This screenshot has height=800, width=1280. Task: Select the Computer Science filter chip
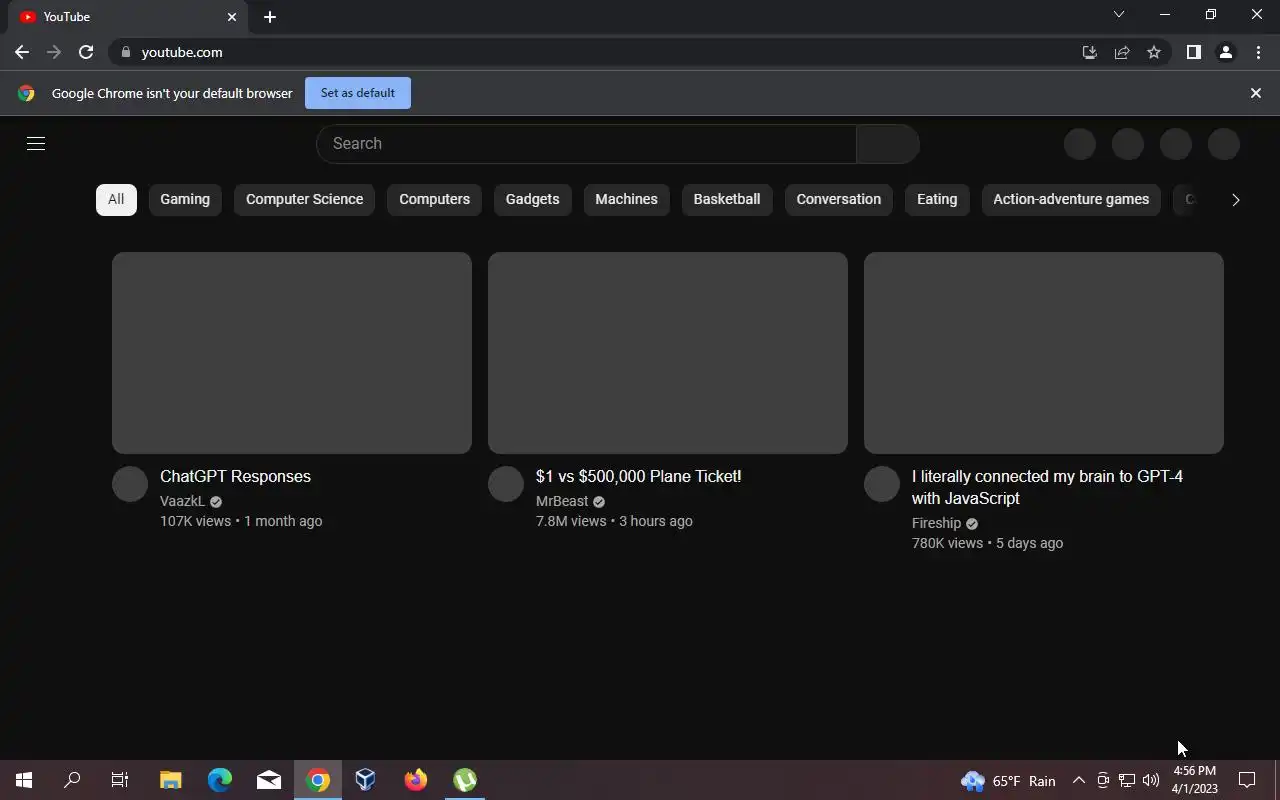tap(304, 199)
